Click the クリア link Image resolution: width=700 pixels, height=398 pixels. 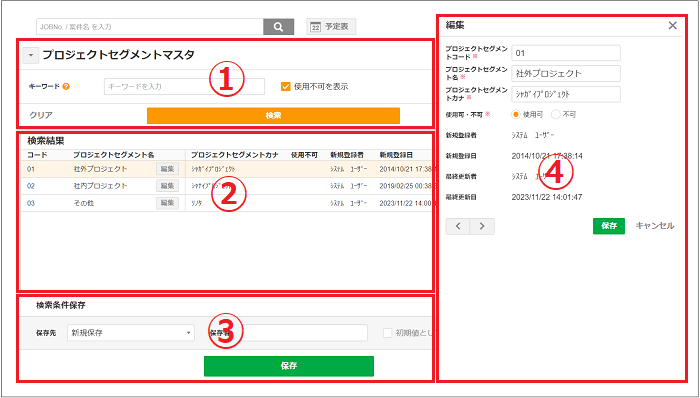pyautogui.click(x=41, y=116)
